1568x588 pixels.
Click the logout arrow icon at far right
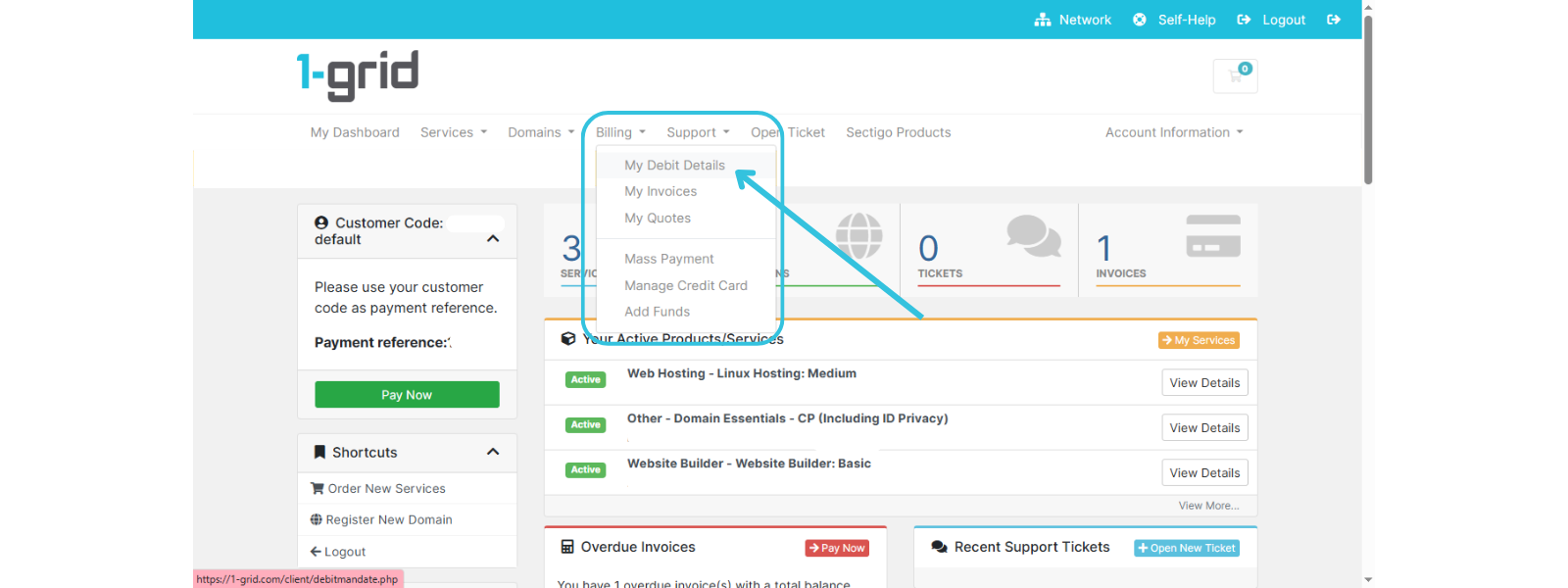[1333, 20]
